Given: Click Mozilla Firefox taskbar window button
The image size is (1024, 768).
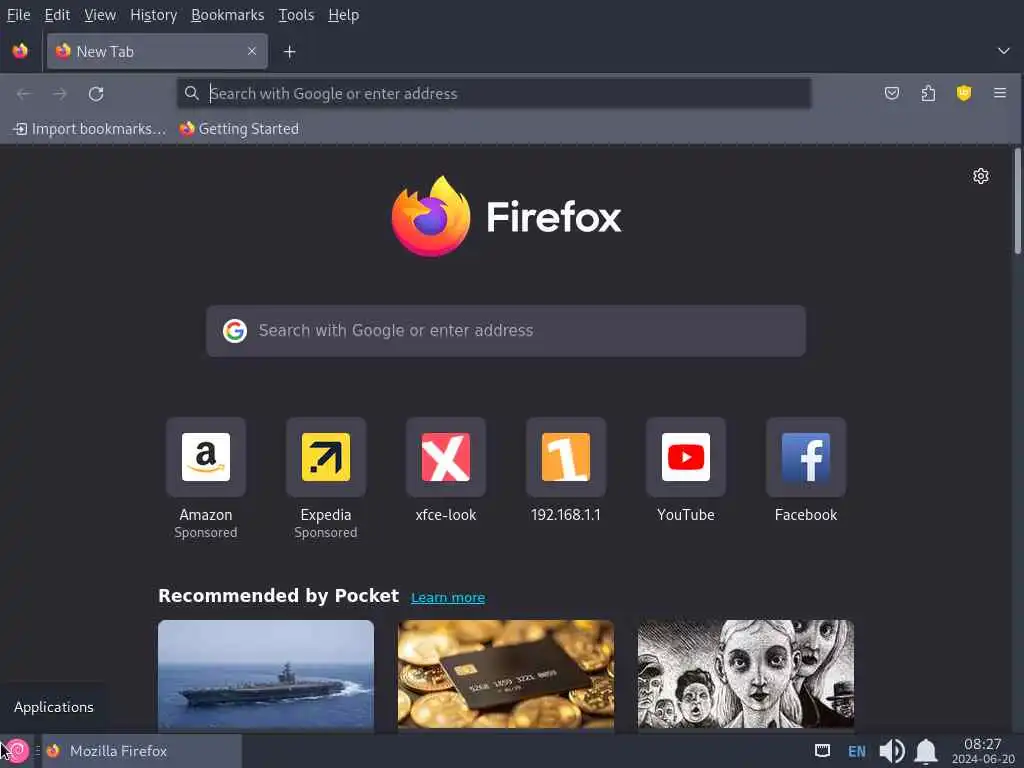Looking at the screenshot, I should (x=142, y=751).
